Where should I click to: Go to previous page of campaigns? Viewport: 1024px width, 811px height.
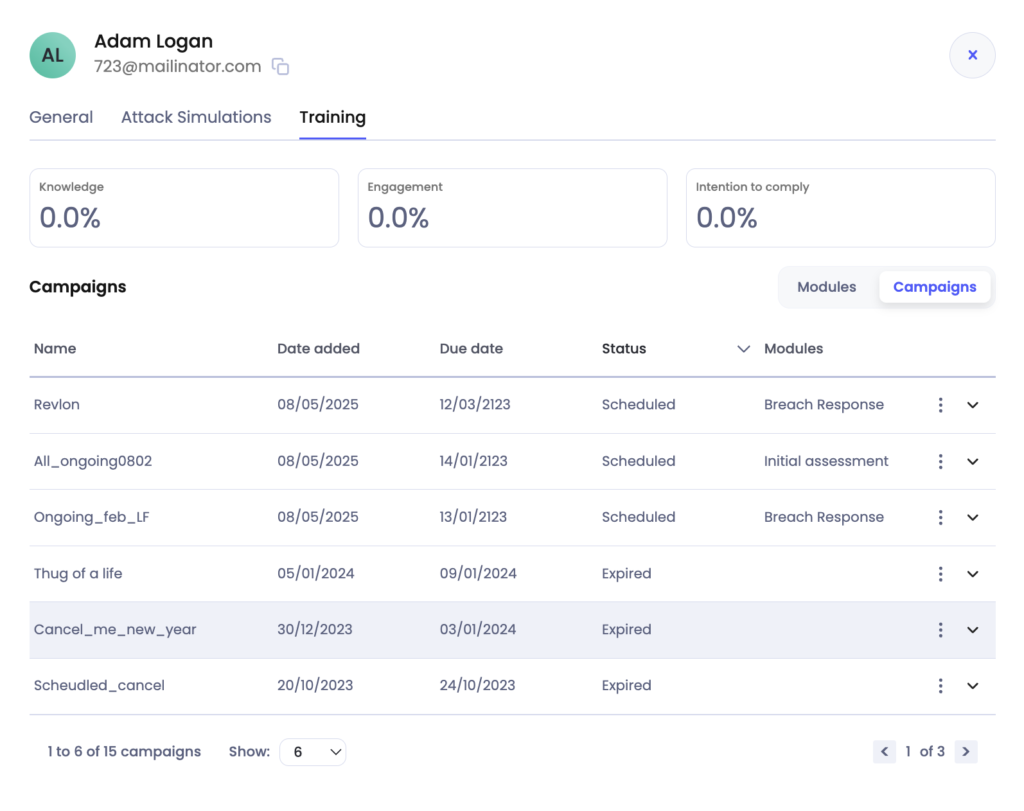884,751
